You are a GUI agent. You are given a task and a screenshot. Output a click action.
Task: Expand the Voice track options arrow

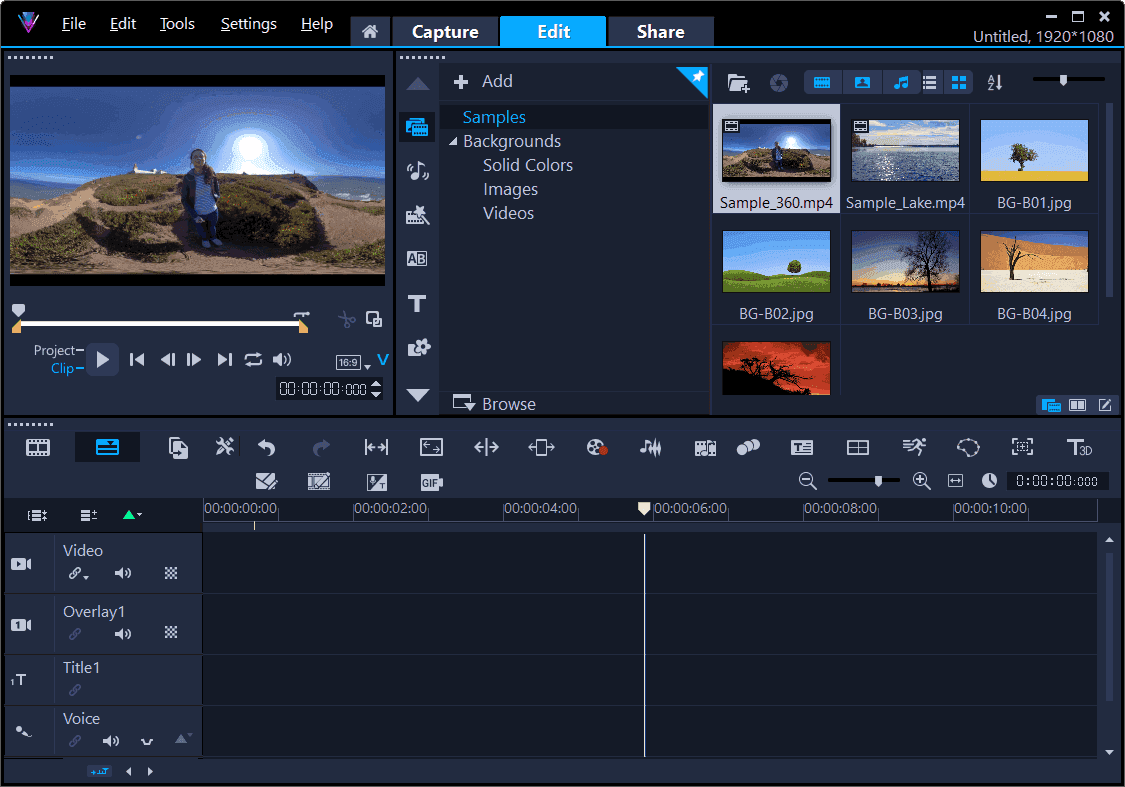(x=182, y=739)
